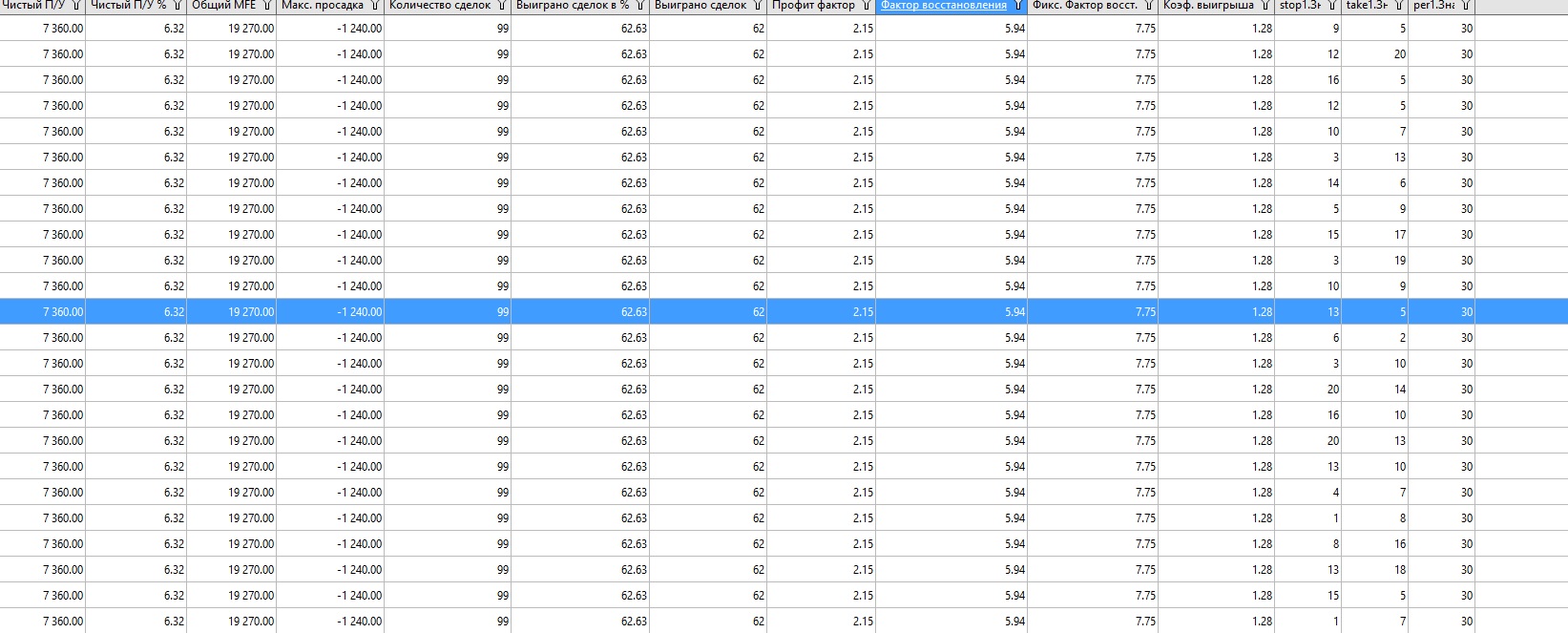Filter by Фактор восстановления funnel icon

[x=1018, y=6]
